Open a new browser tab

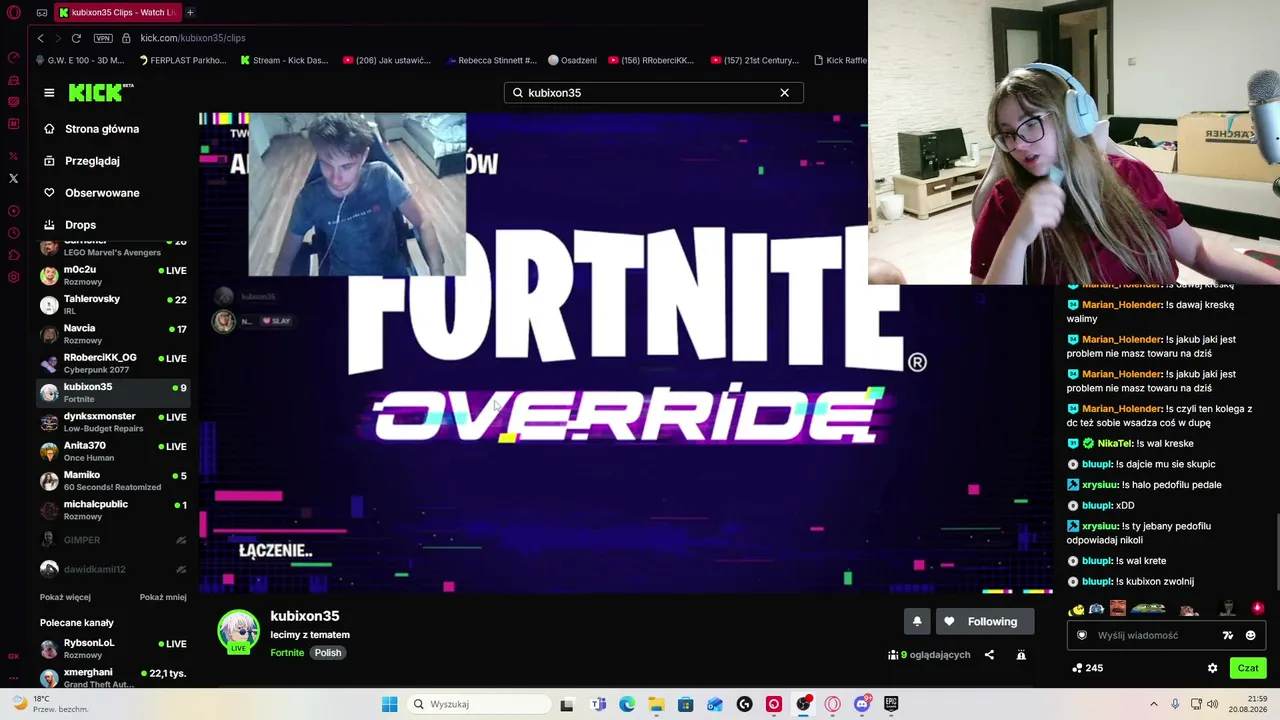coord(190,13)
